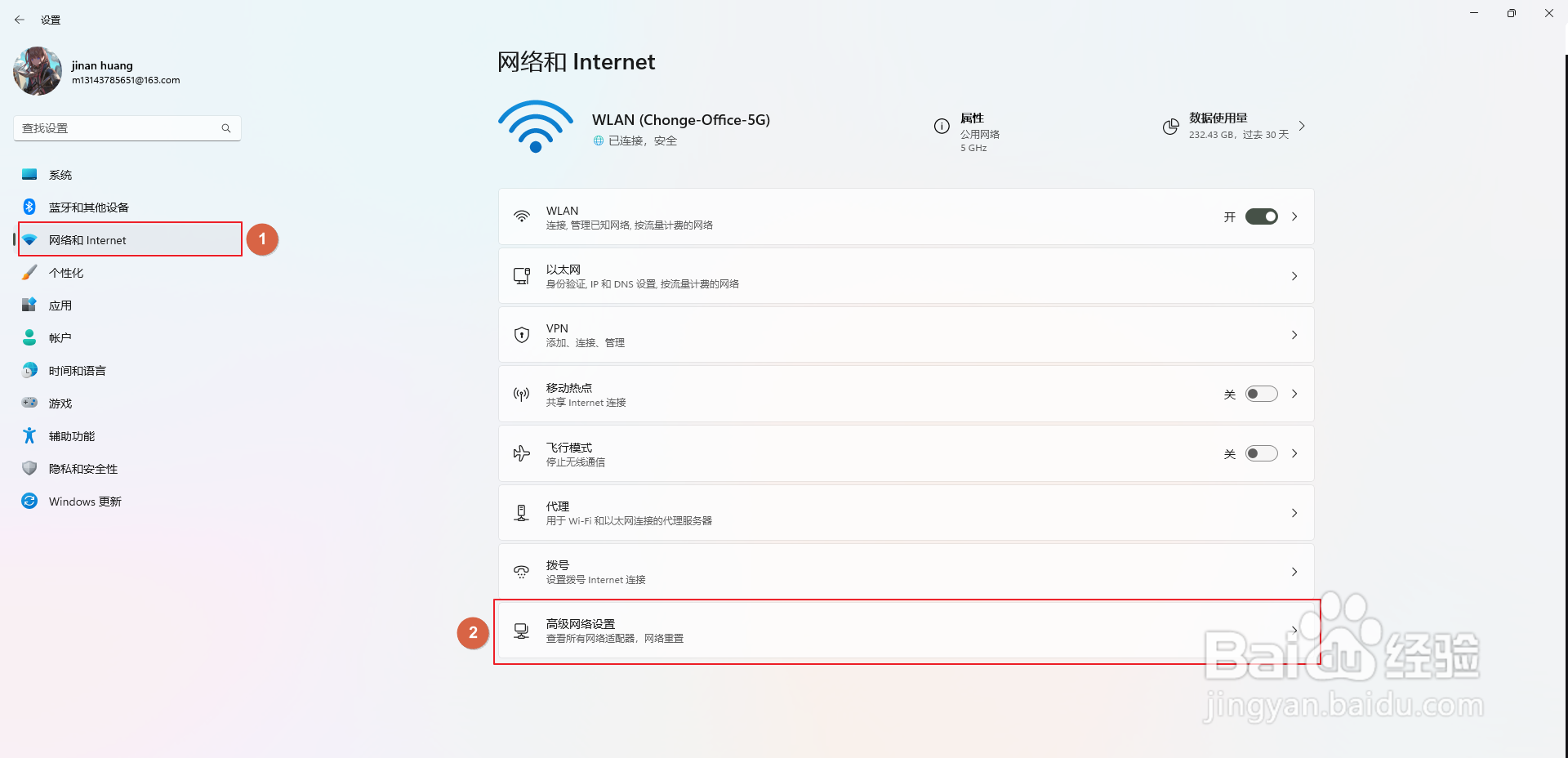Click the network properties info icon
This screenshot has height=758, width=1568.
tap(942, 126)
